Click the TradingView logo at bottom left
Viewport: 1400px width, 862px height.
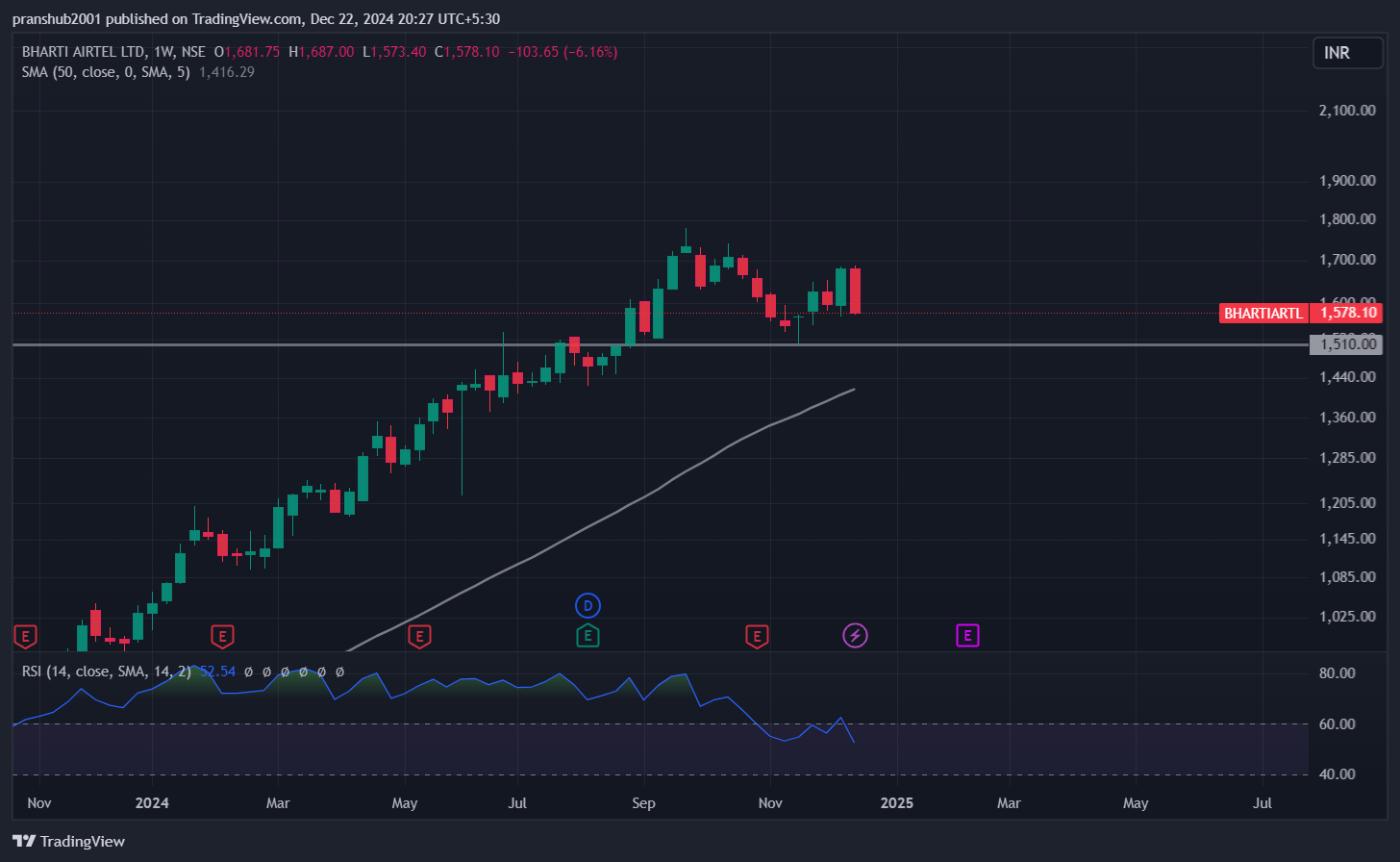coord(69,841)
